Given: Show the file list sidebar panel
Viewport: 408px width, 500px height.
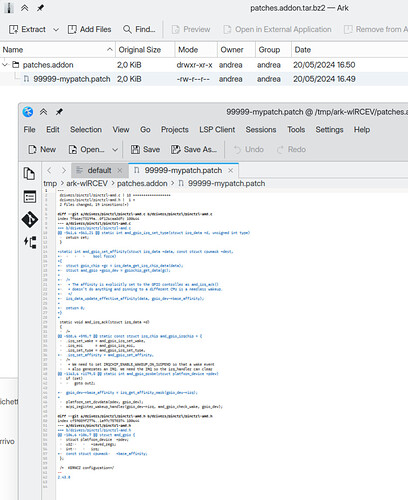Looking at the screenshot, I should [x=30, y=197].
